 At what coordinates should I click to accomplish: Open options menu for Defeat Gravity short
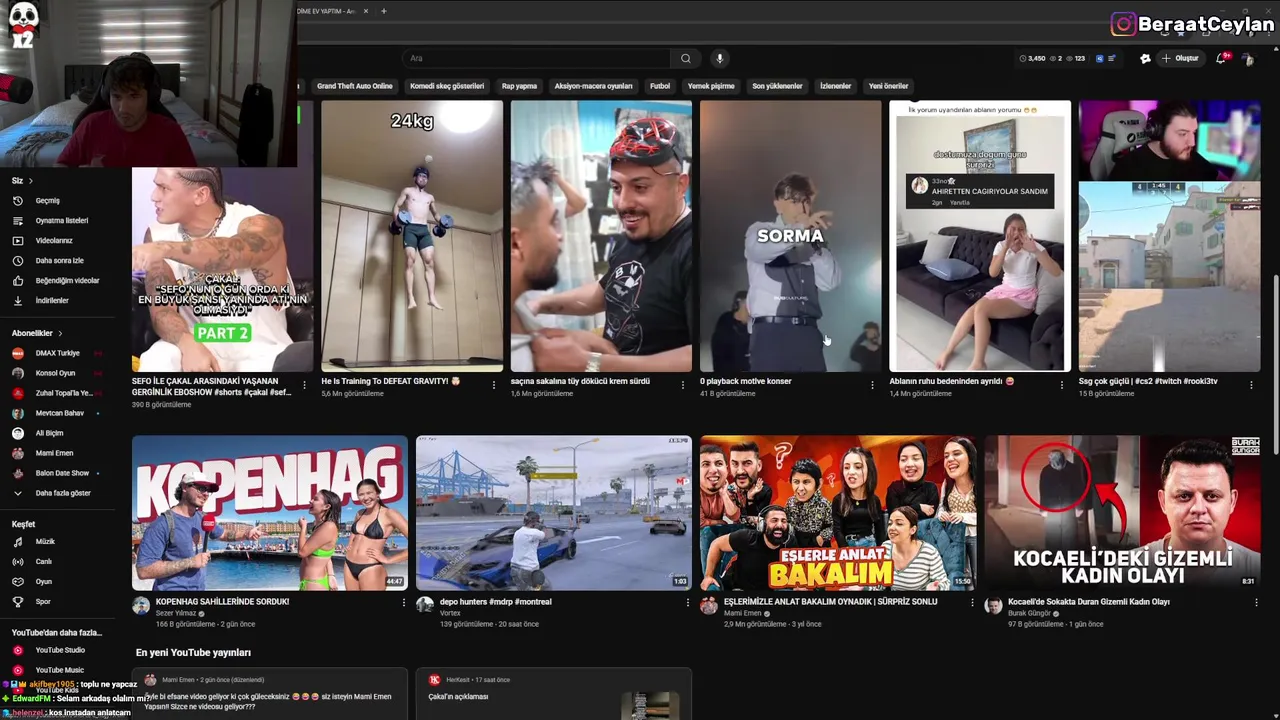(493, 385)
